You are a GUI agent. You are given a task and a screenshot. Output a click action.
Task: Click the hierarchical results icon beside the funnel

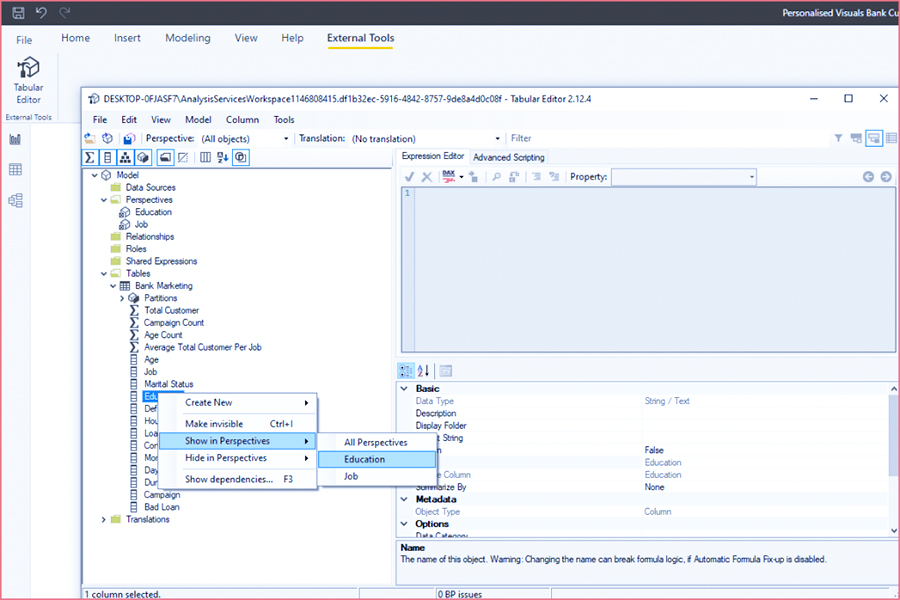click(856, 138)
